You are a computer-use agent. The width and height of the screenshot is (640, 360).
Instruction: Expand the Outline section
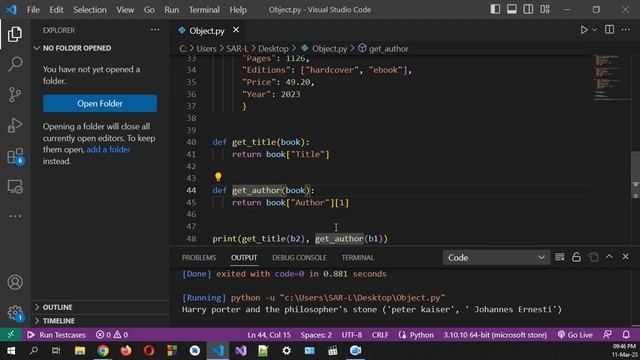click(x=58, y=307)
